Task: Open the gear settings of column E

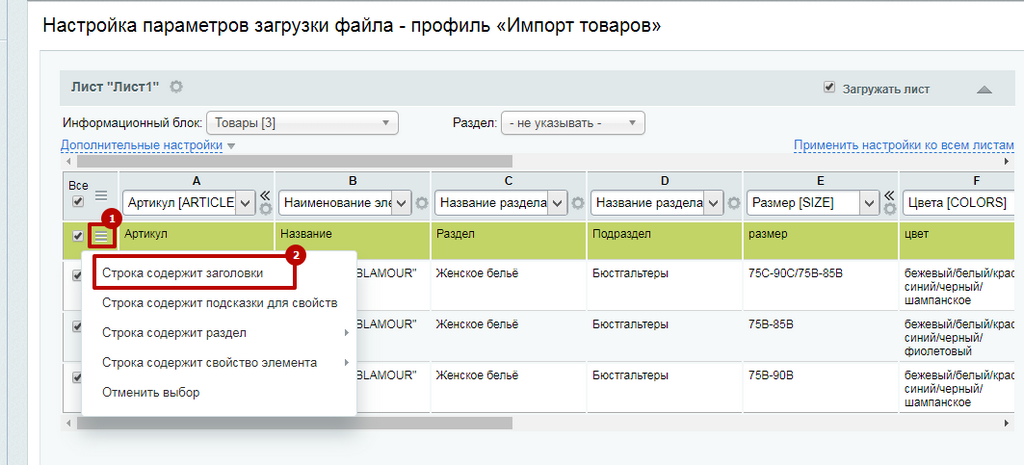Action: [889, 209]
